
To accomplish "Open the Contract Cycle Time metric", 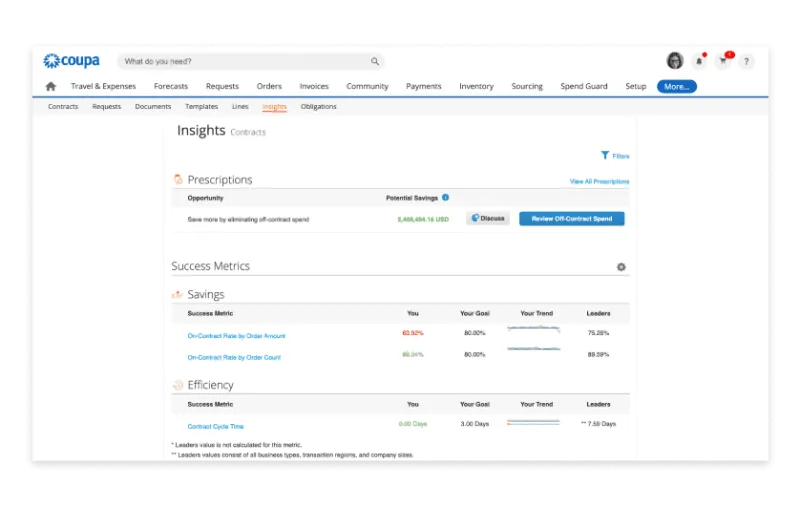I will (215, 426).
